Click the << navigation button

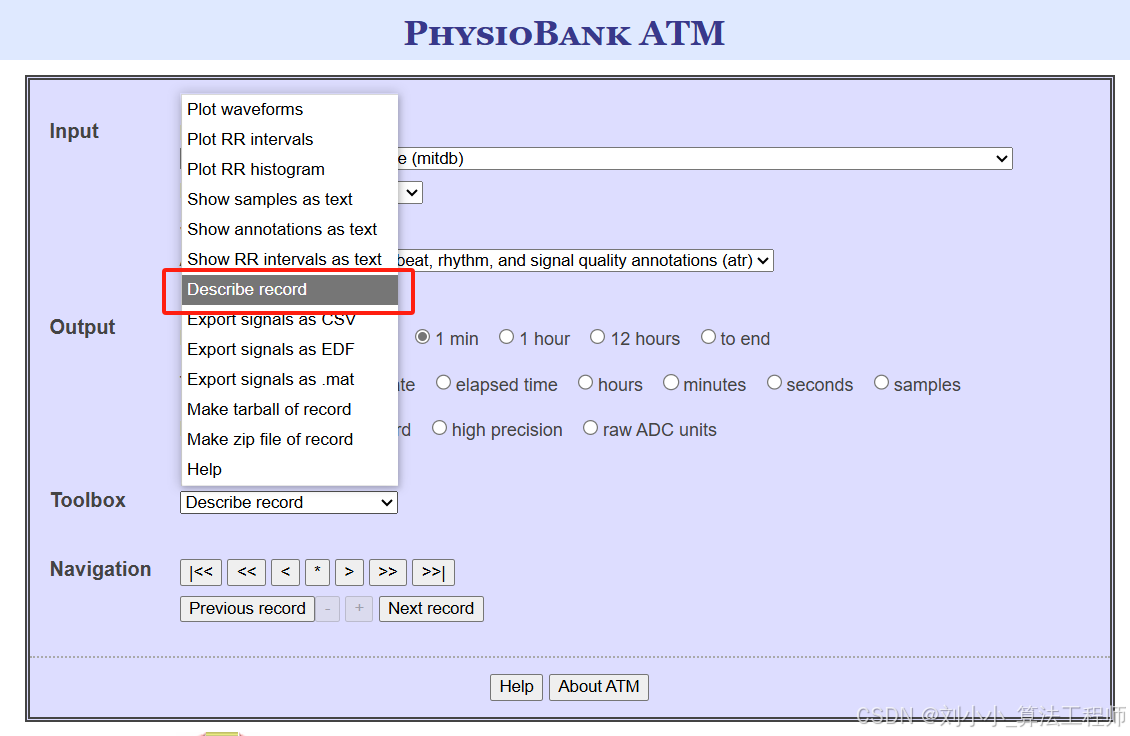pos(246,572)
